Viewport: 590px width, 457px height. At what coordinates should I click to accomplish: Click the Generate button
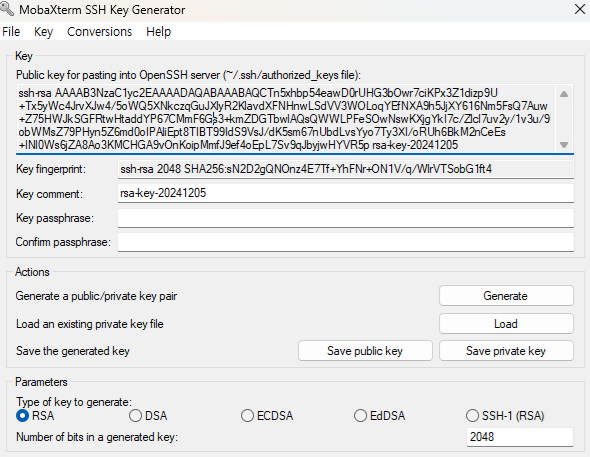pos(506,296)
